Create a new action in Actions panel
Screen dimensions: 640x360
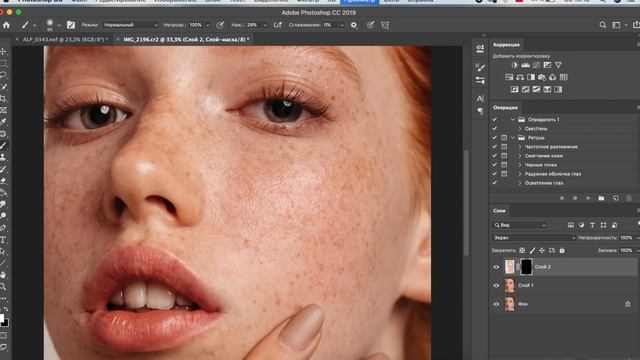click(616, 198)
